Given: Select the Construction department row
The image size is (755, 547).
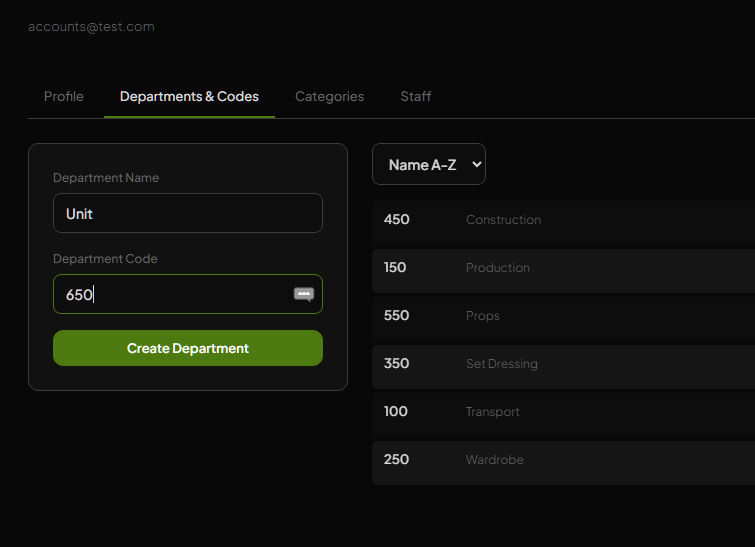Looking at the screenshot, I should (x=563, y=223).
